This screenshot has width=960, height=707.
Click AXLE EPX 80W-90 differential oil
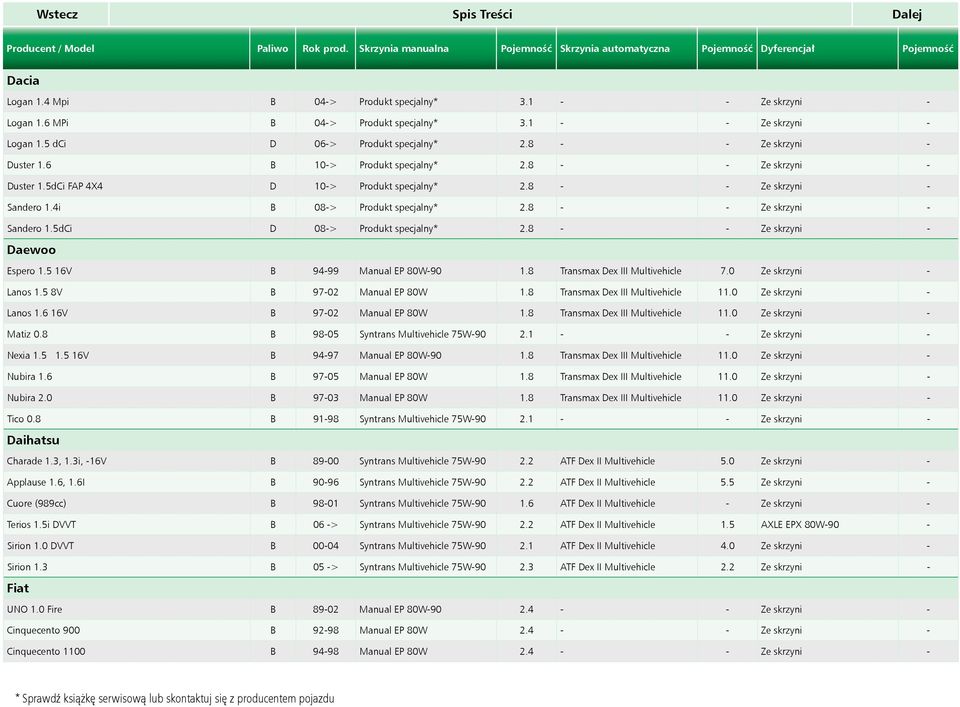[800, 525]
